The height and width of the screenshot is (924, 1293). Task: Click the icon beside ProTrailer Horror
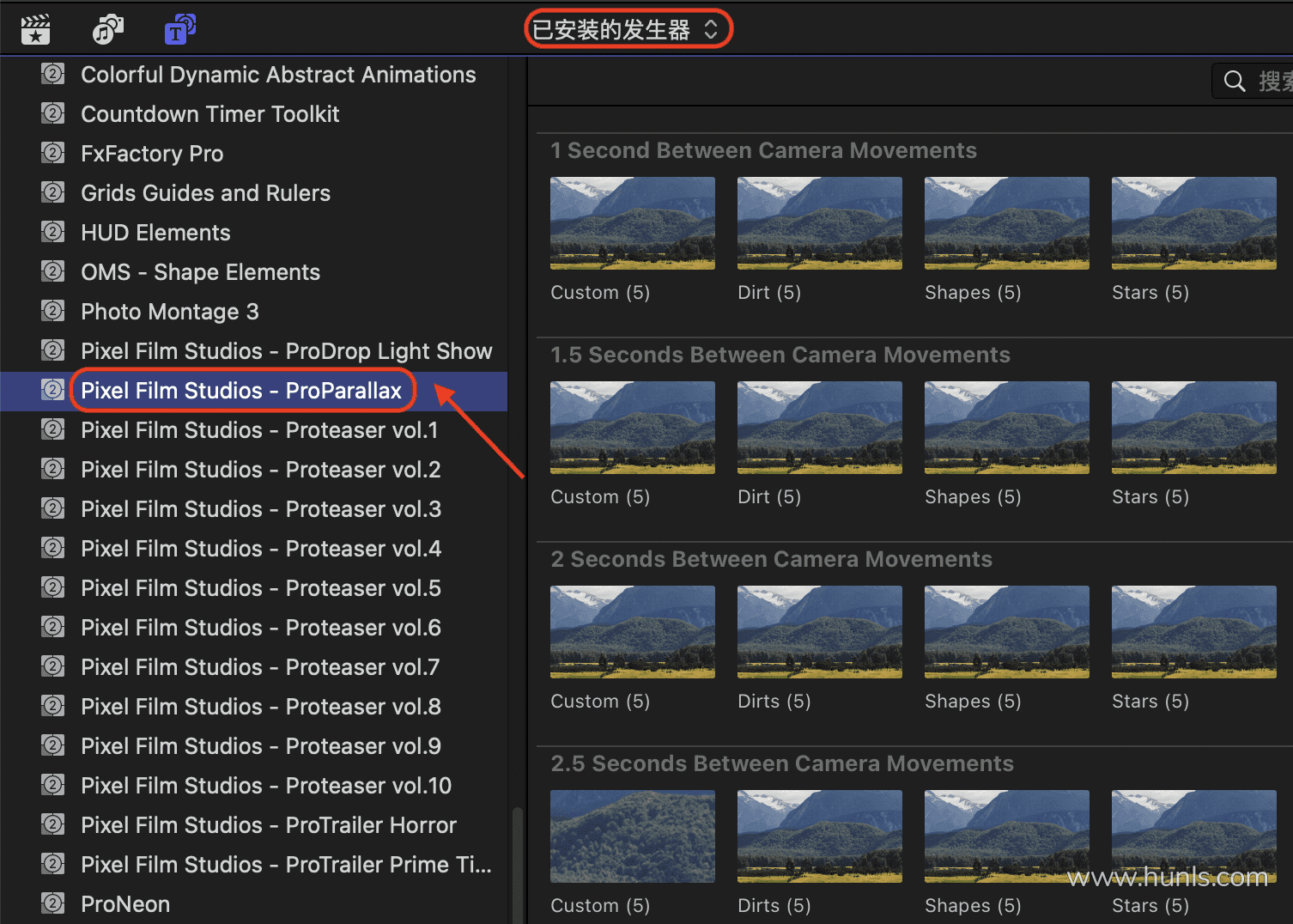pos(53,824)
